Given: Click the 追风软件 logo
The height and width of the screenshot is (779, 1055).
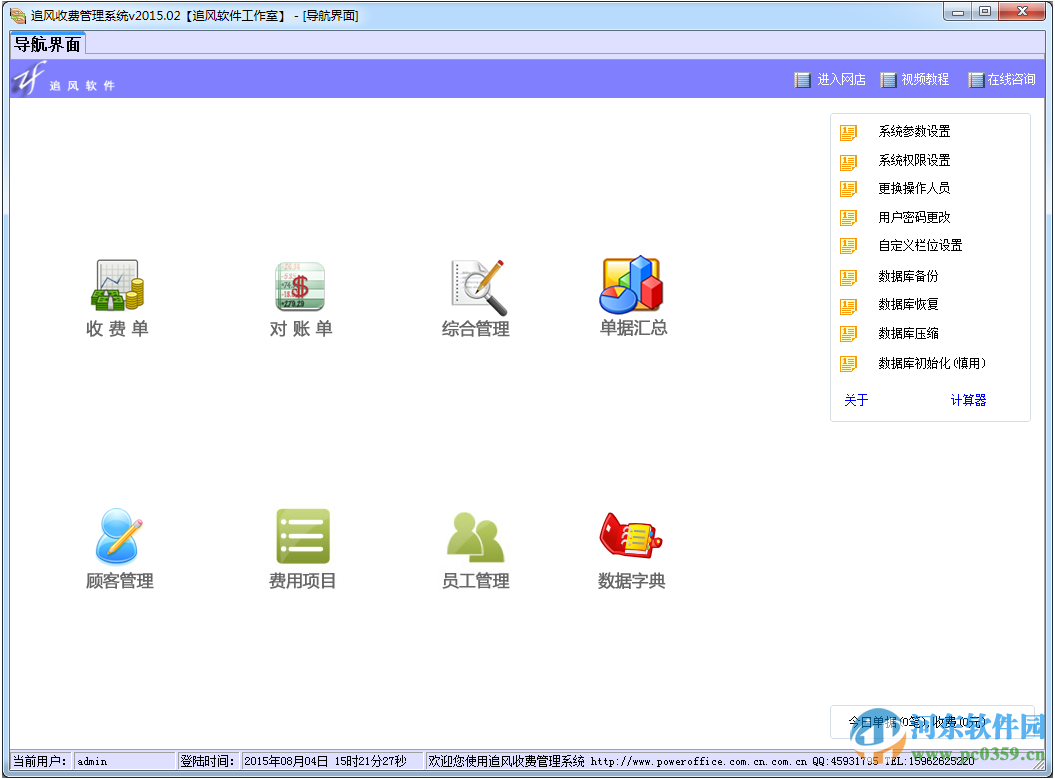Looking at the screenshot, I should point(65,79).
